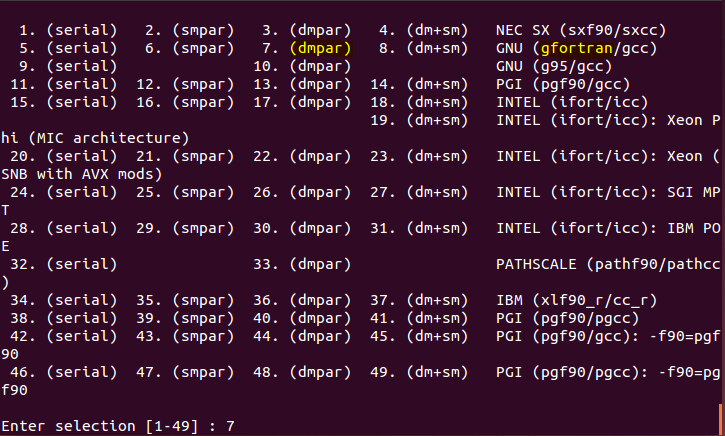Select the '6. (smpar)' option
The image size is (725, 436).
(x=190, y=49)
